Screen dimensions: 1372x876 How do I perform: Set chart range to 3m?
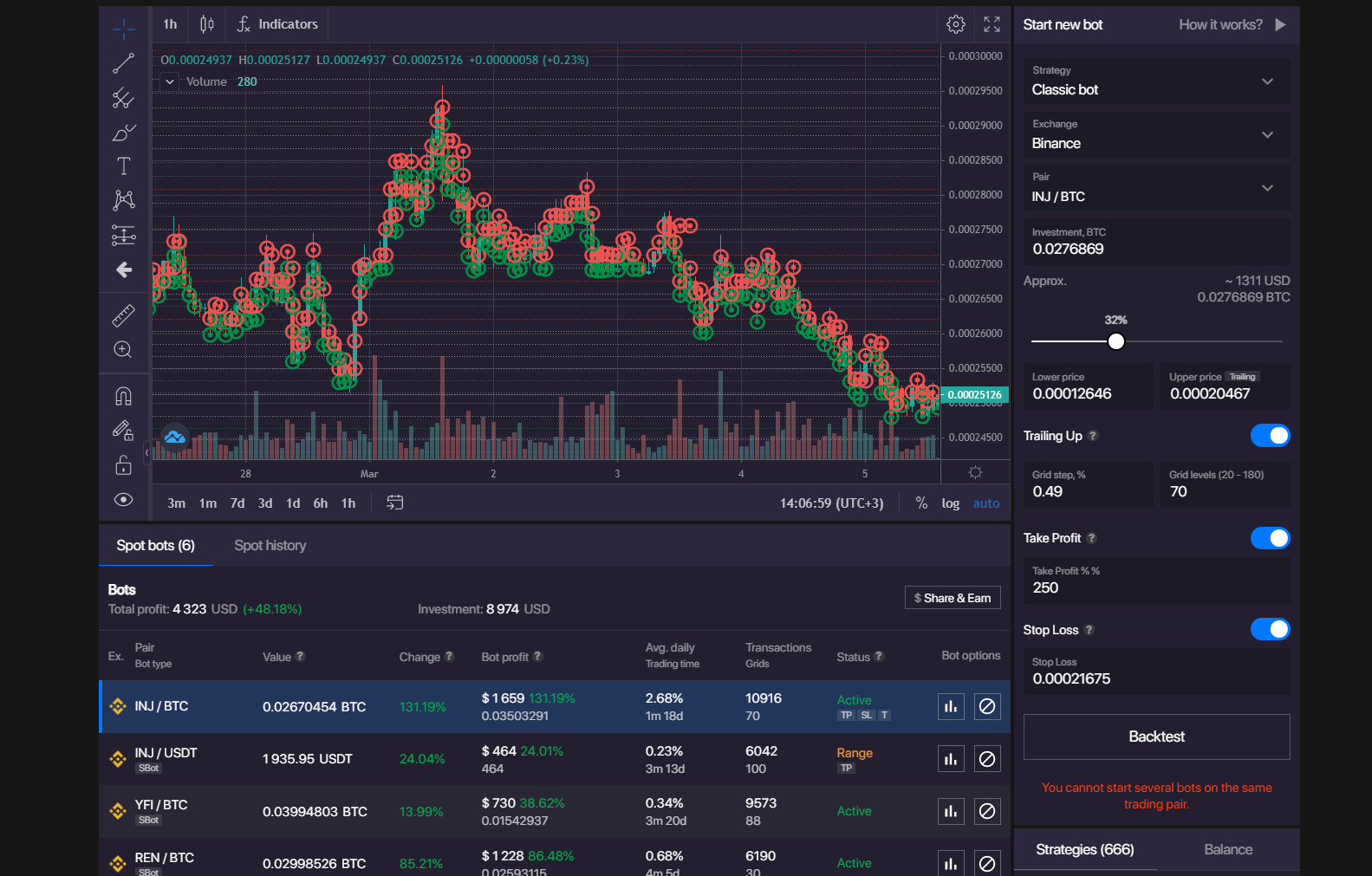pyautogui.click(x=177, y=503)
